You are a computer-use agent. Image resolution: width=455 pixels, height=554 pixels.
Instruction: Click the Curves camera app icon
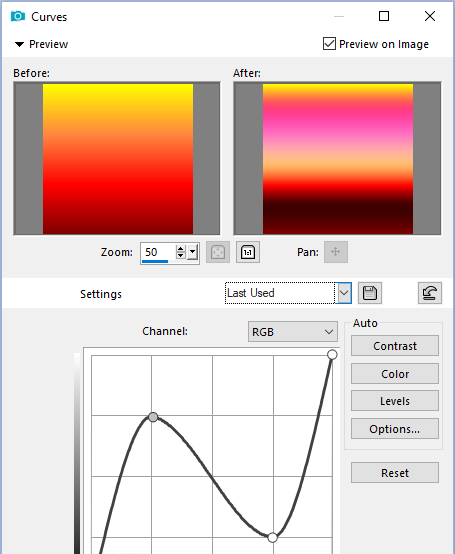pos(18,16)
